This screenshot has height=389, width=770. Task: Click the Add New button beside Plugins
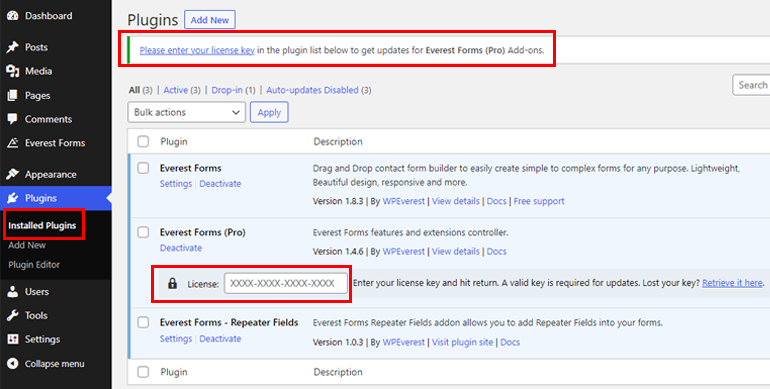point(210,20)
